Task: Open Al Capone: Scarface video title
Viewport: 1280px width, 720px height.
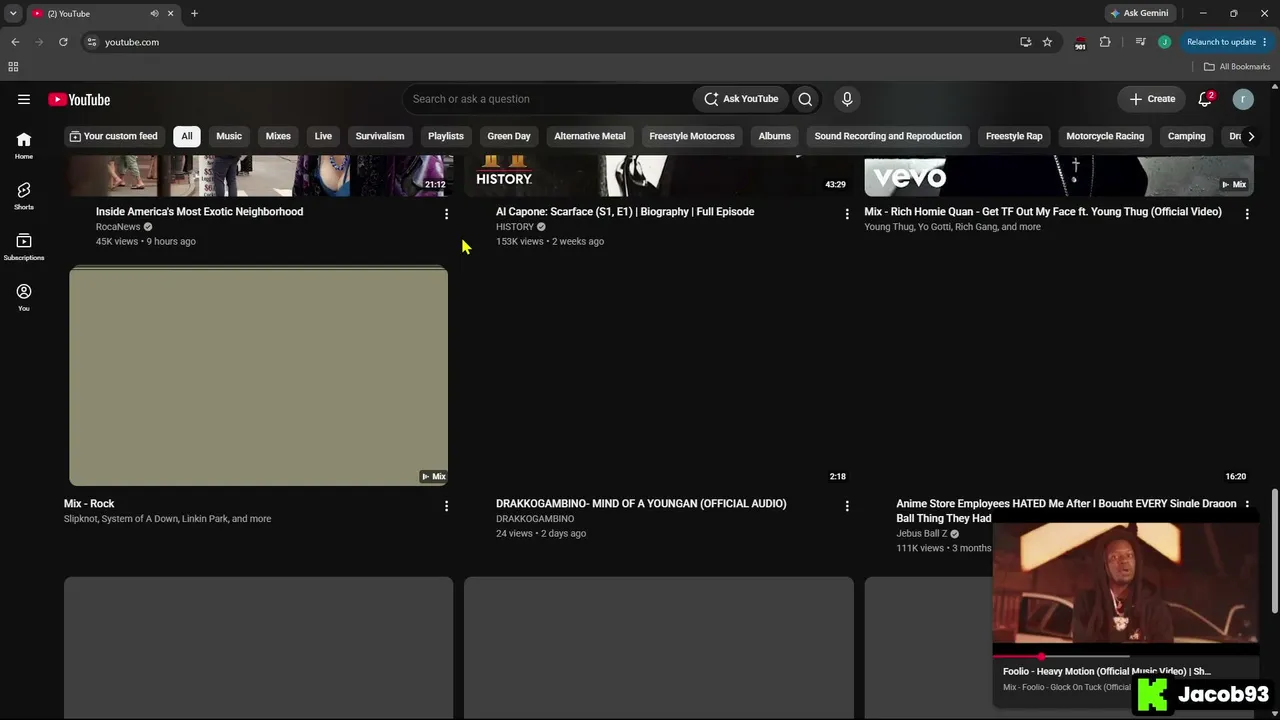Action: 625,212
